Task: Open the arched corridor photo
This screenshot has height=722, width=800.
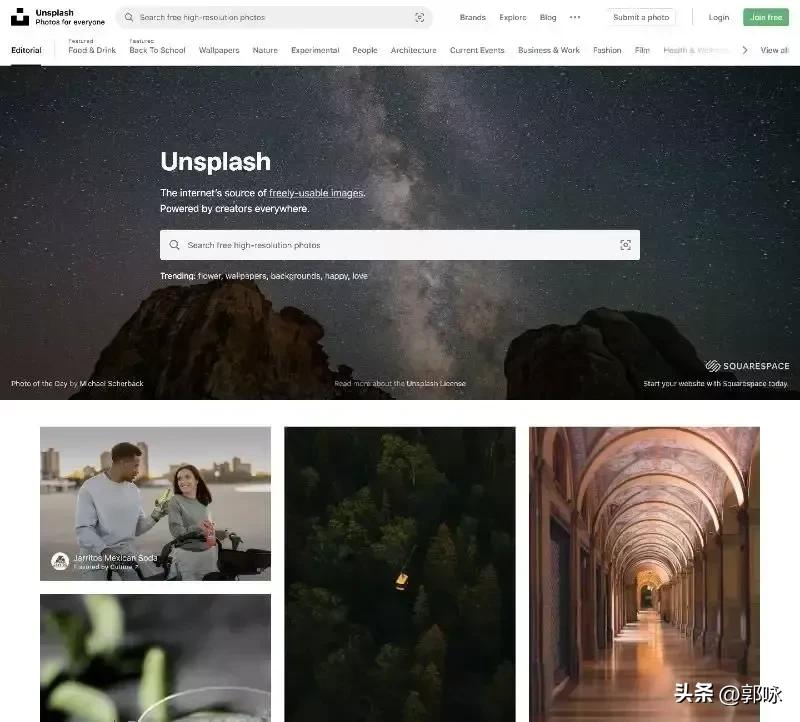Action: pyautogui.click(x=644, y=575)
